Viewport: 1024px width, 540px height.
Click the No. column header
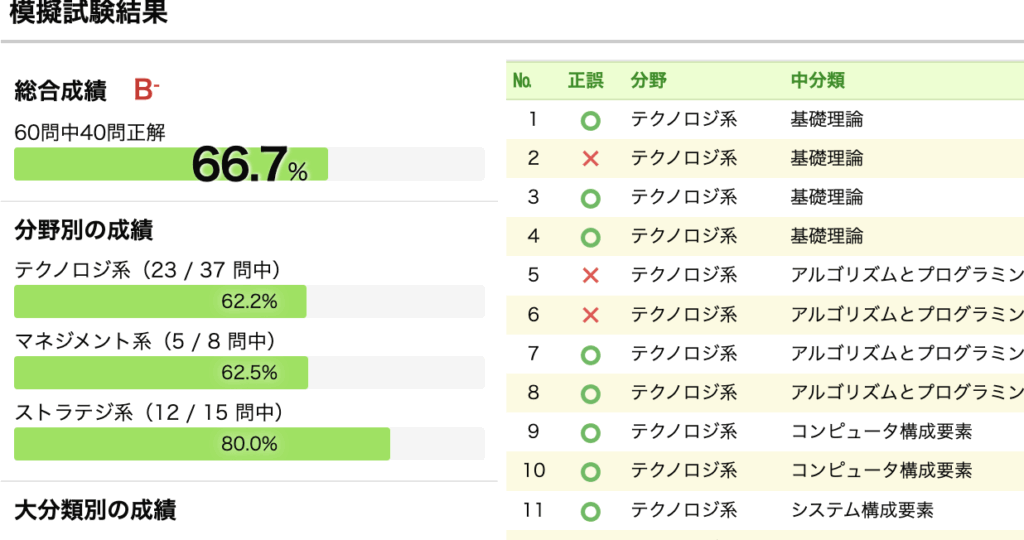click(x=522, y=81)
